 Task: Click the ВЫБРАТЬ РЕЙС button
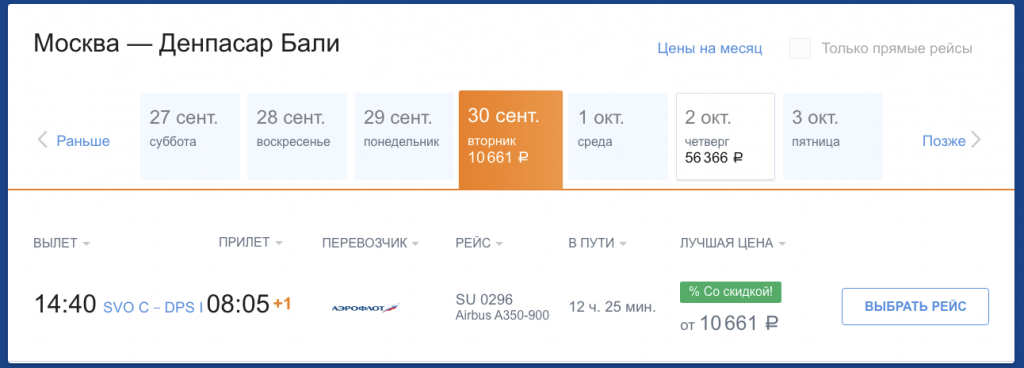coord(916,307)
